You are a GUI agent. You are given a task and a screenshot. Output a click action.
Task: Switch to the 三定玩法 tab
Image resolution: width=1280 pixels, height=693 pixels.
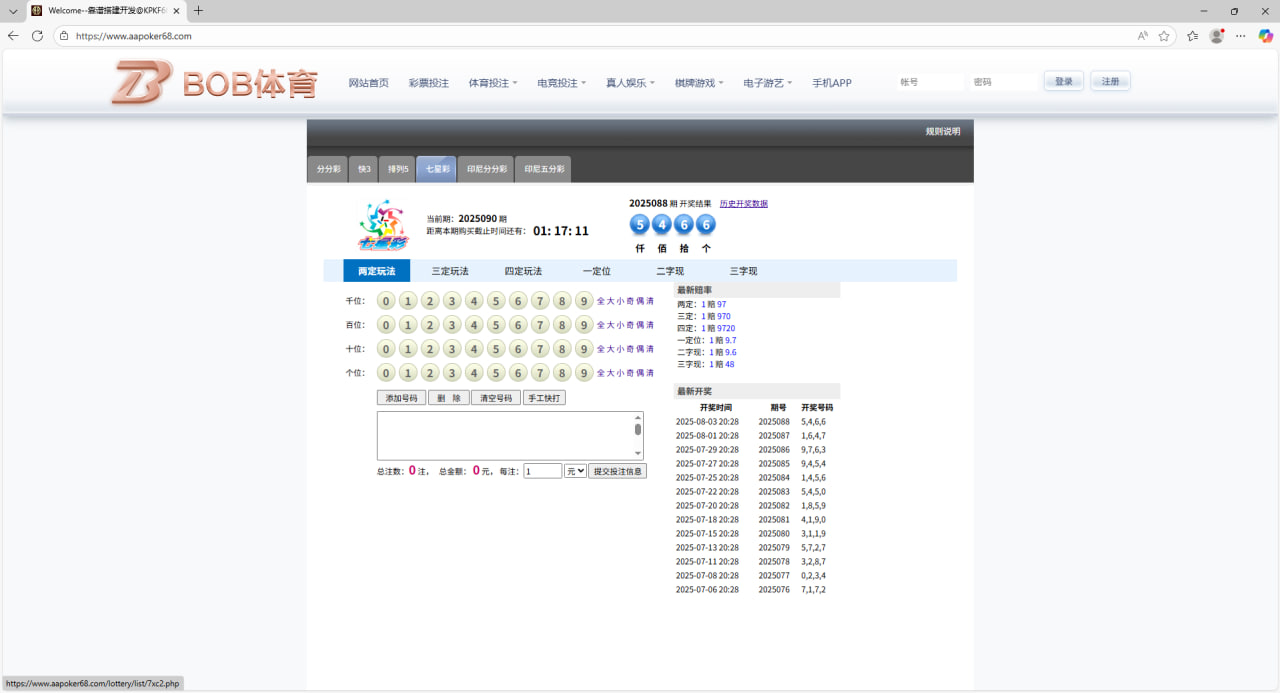point(450,271)
